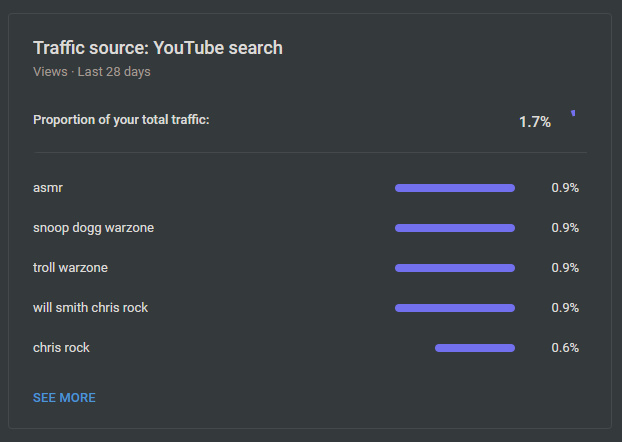Select will smith chris rock term
The width and height of the screenshot is (622, 442).
(x=90, y=307)
